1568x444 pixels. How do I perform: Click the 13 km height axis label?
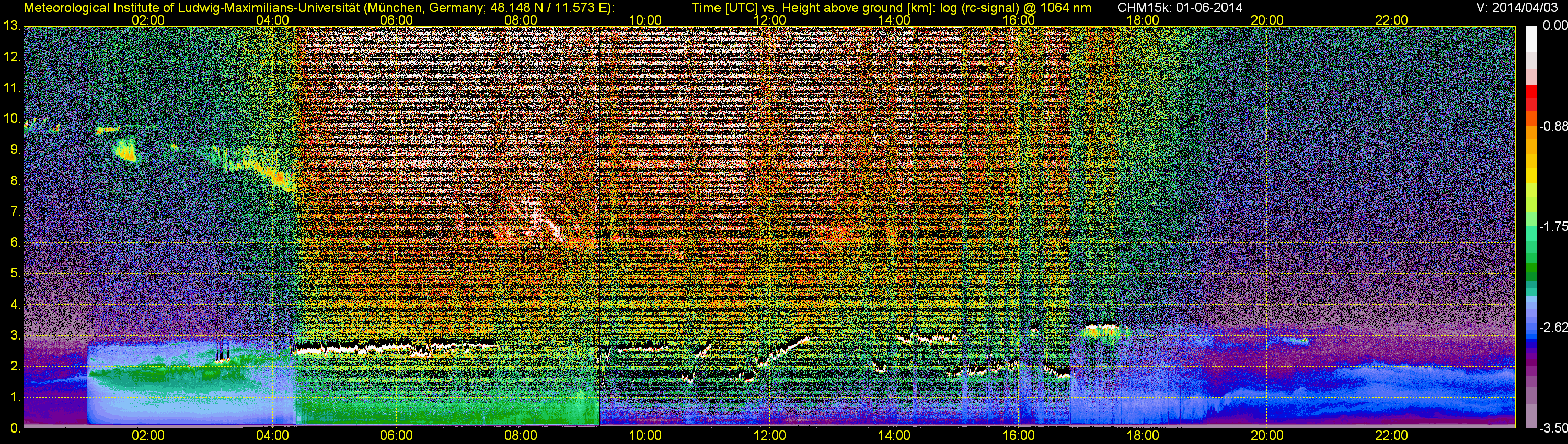point(11,26)
